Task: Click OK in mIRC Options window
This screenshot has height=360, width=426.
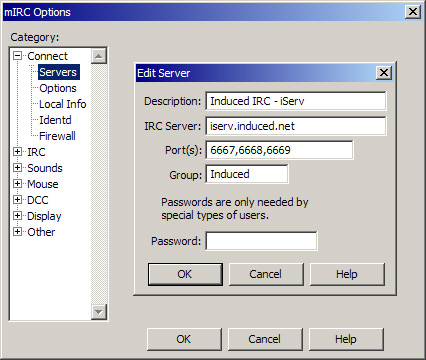Action: pos(184,339)
